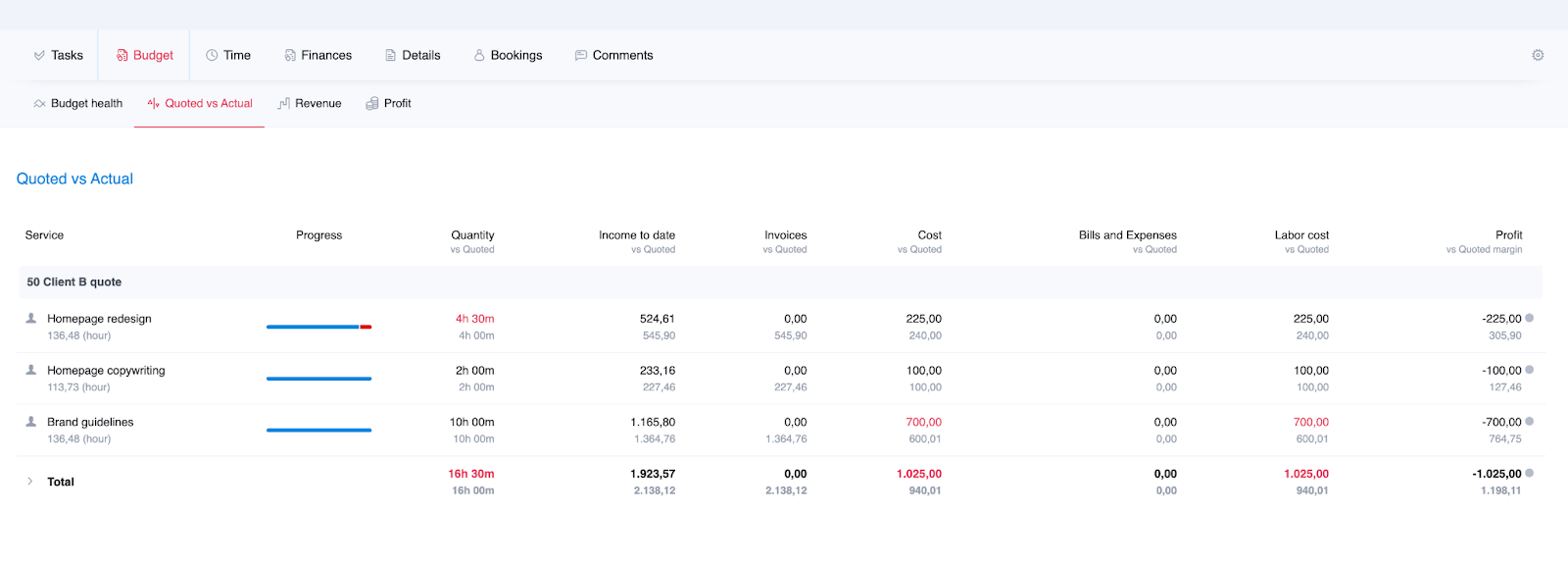This screenshot has height=563, width=1568.
Task: Click the gray dot beside -100,00 profit
Action: (1529, 370)
